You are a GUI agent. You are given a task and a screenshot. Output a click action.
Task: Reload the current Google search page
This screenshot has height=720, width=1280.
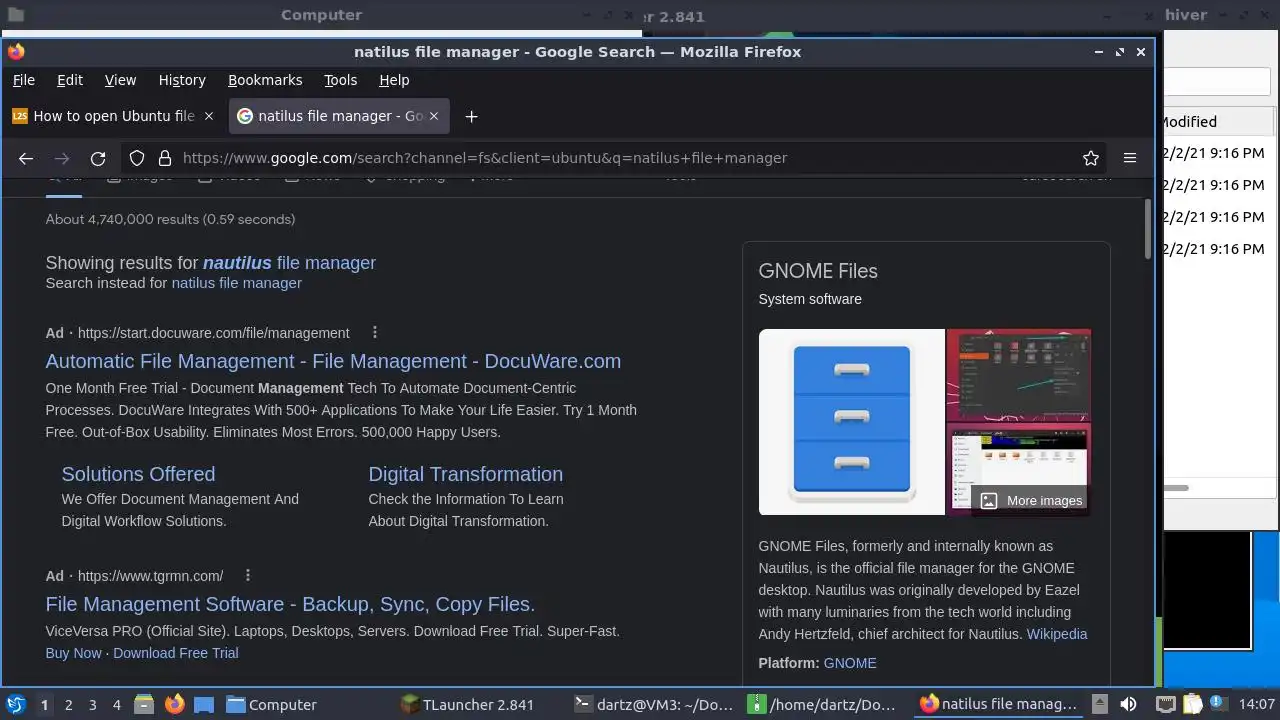[x=98, y=158]
